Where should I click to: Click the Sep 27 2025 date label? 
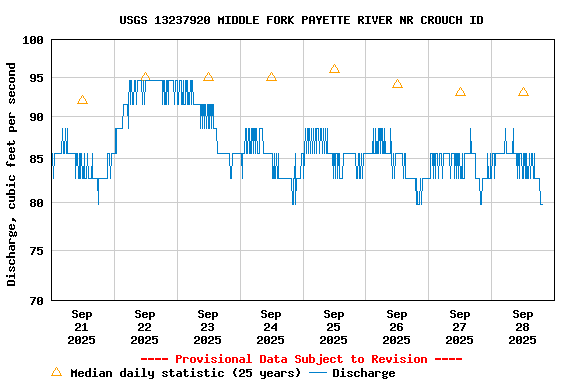click(460, 327)
